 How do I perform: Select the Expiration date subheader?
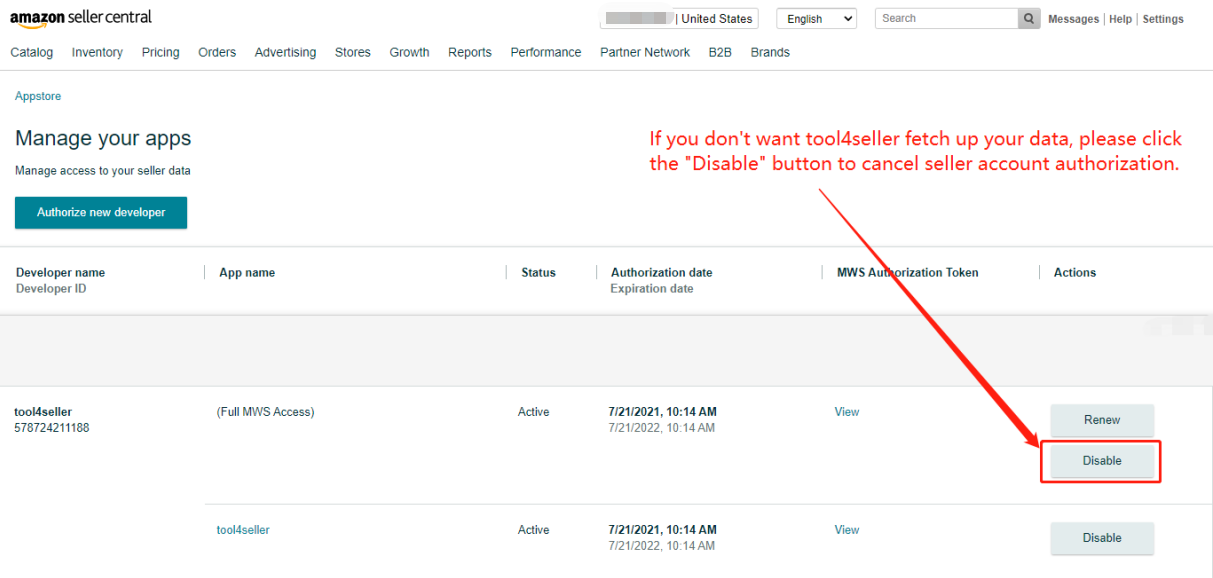(x=652, y=288)
